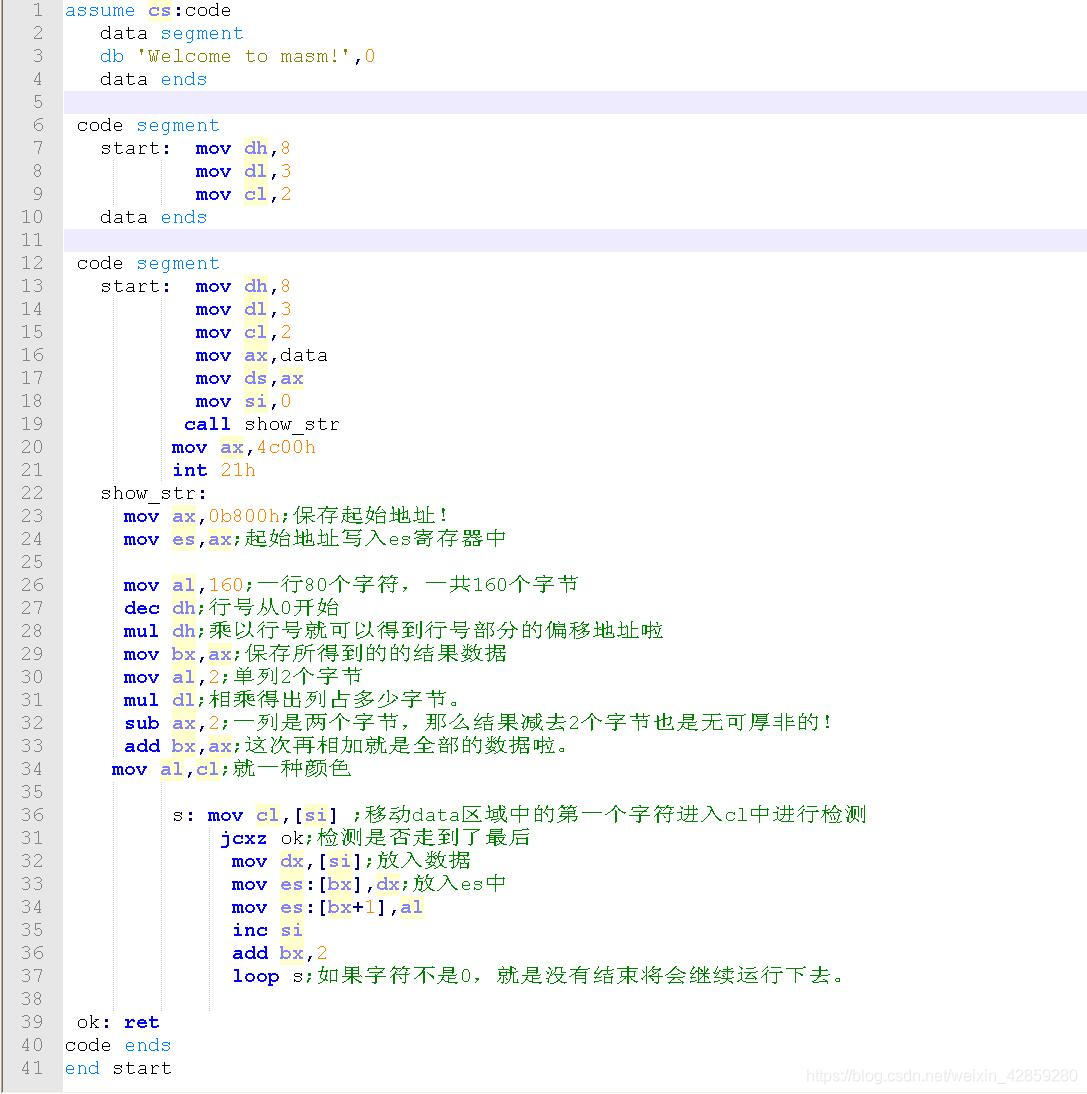The image size is (1087, 1094).
Task: Select the "mul dl" instruction on line 31
Action: (x=158, y=700)
